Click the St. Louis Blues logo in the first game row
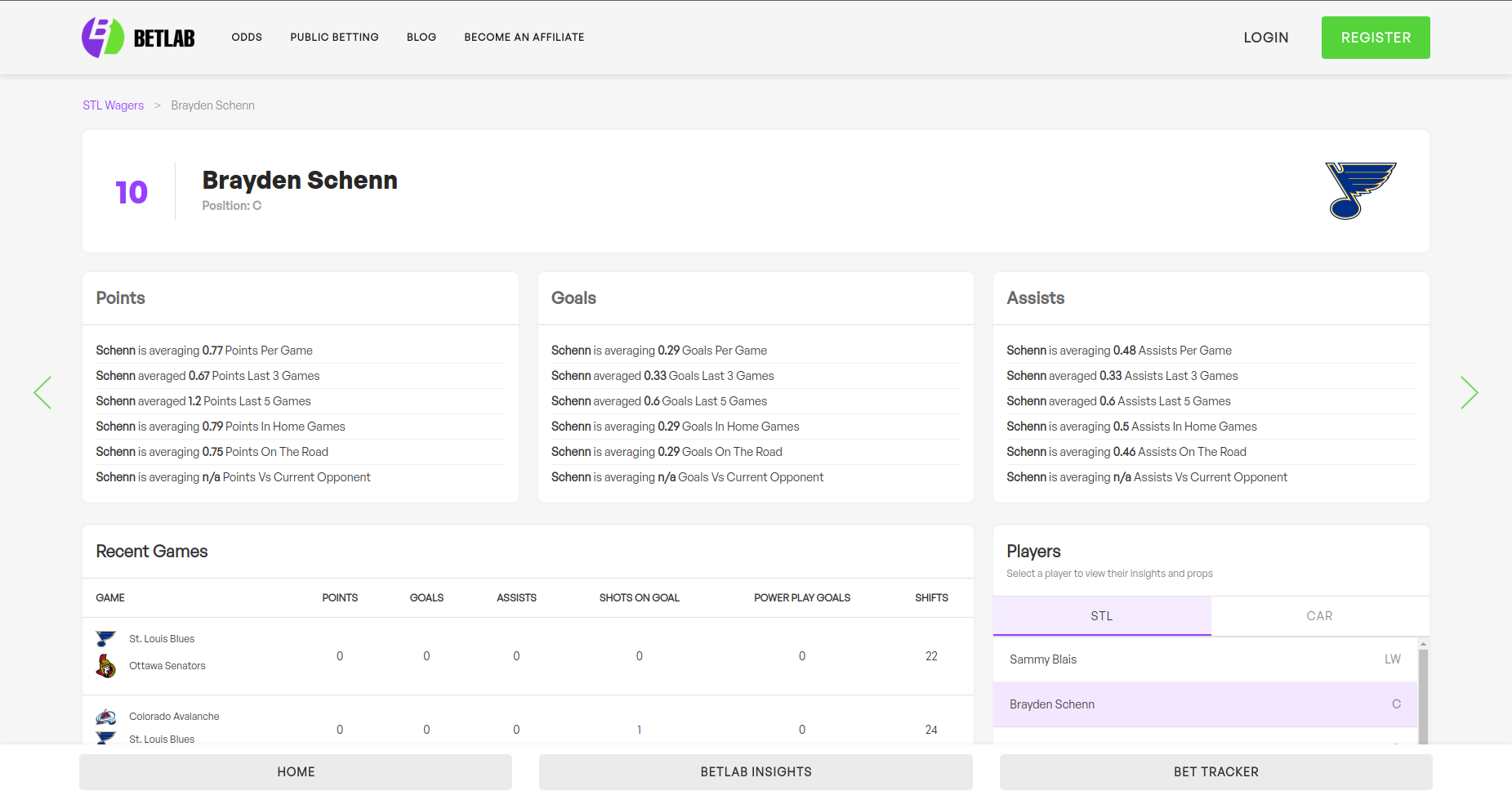Image resolution: width=1512 pixels, height=800 pixels. click(x=106, y=638)
